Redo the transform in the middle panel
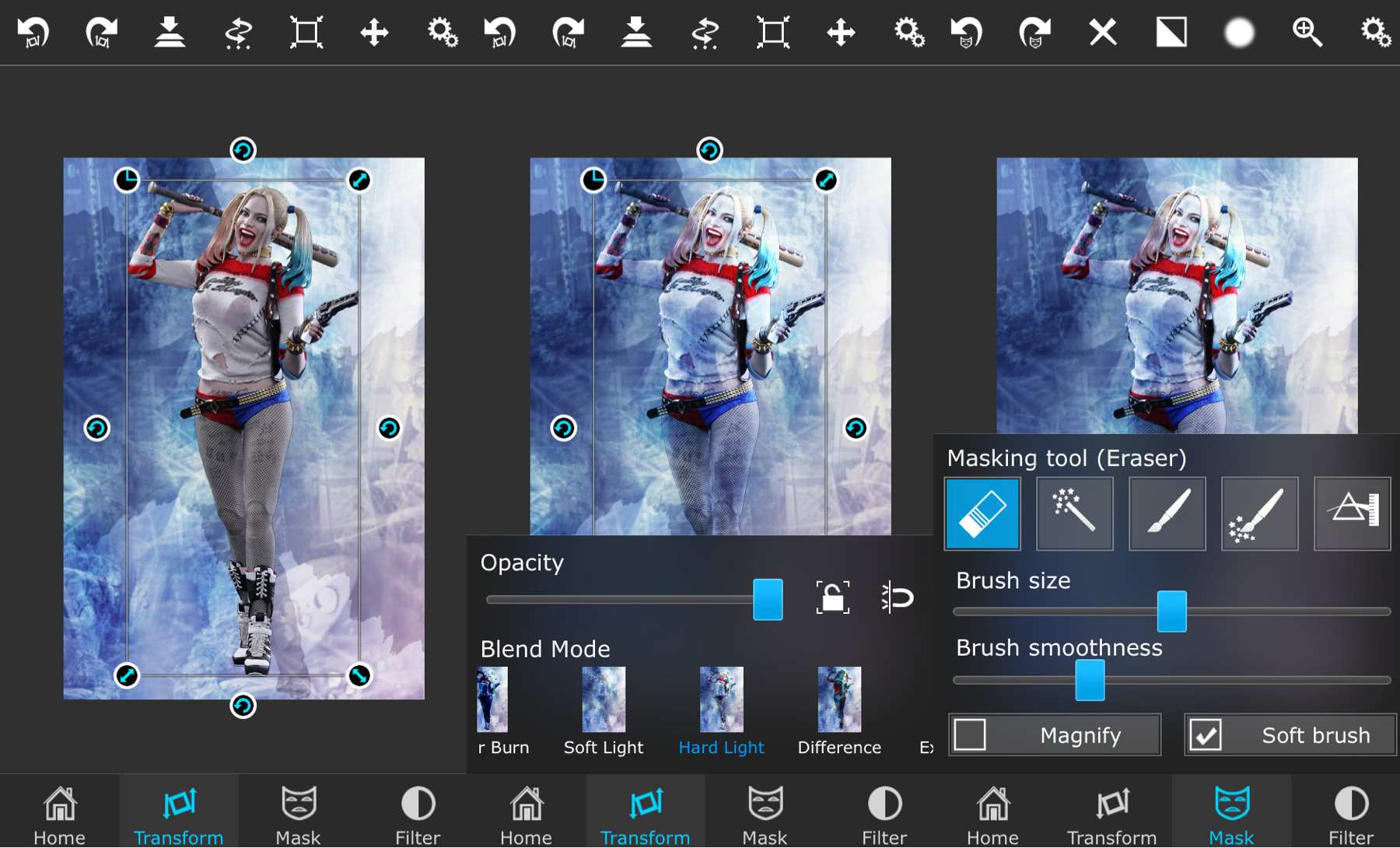 click(568, 33)
